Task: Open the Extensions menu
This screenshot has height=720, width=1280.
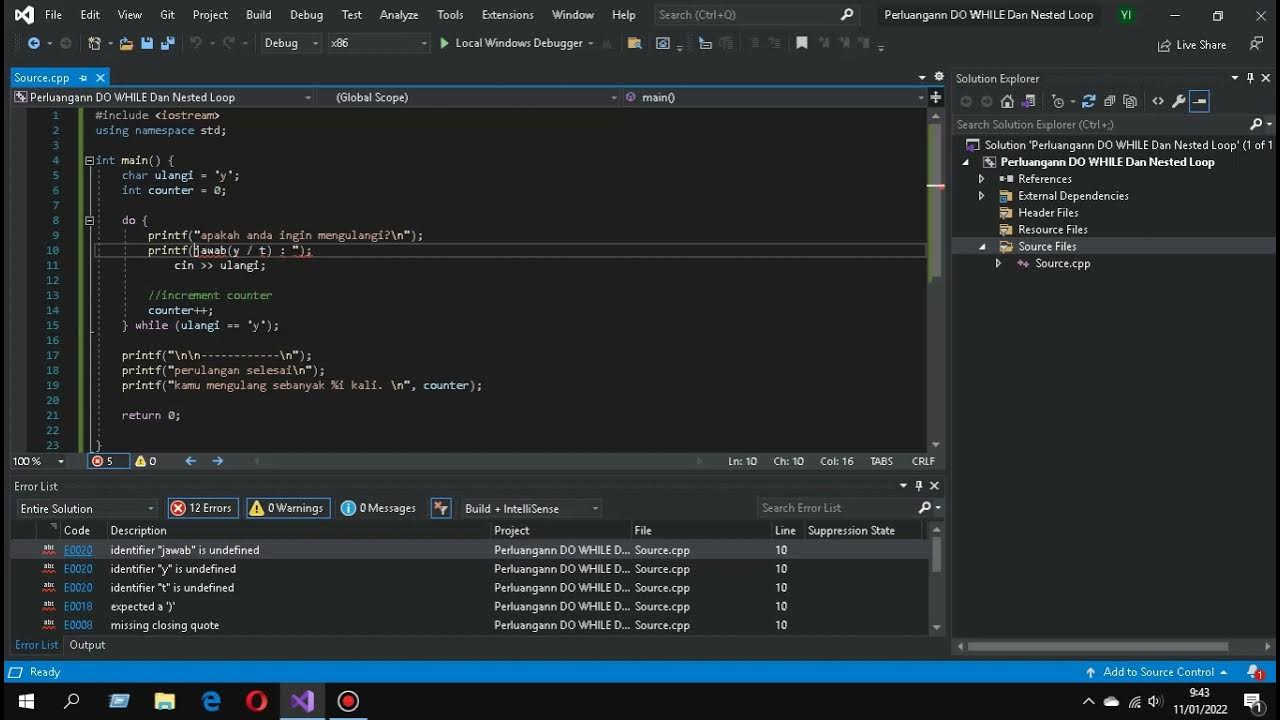Action: (507, 15)
